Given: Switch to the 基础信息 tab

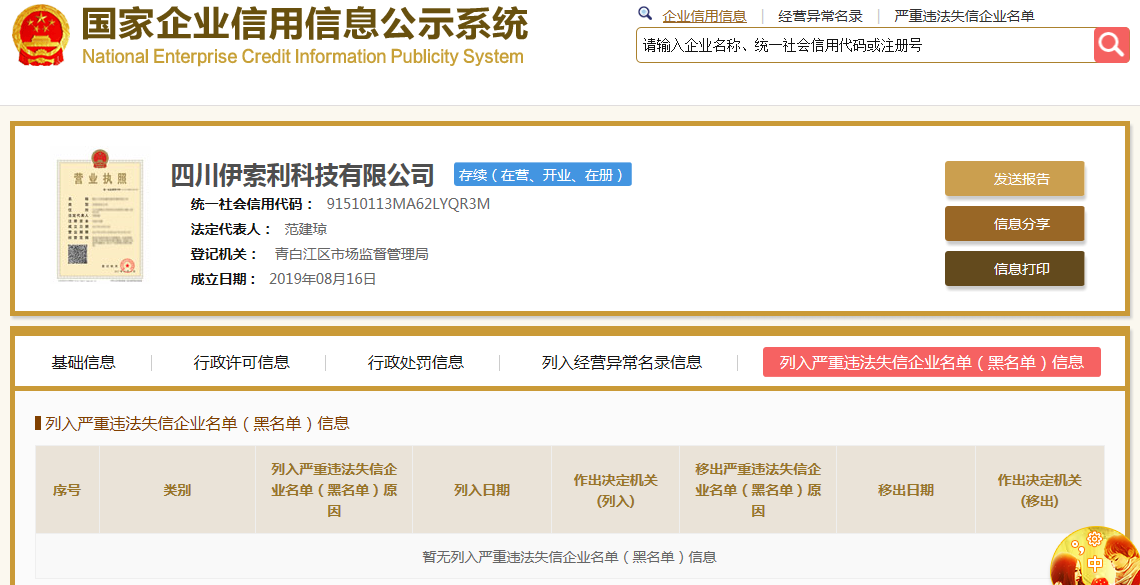Looking at the screenshot, I should click(x=84, y=362).
